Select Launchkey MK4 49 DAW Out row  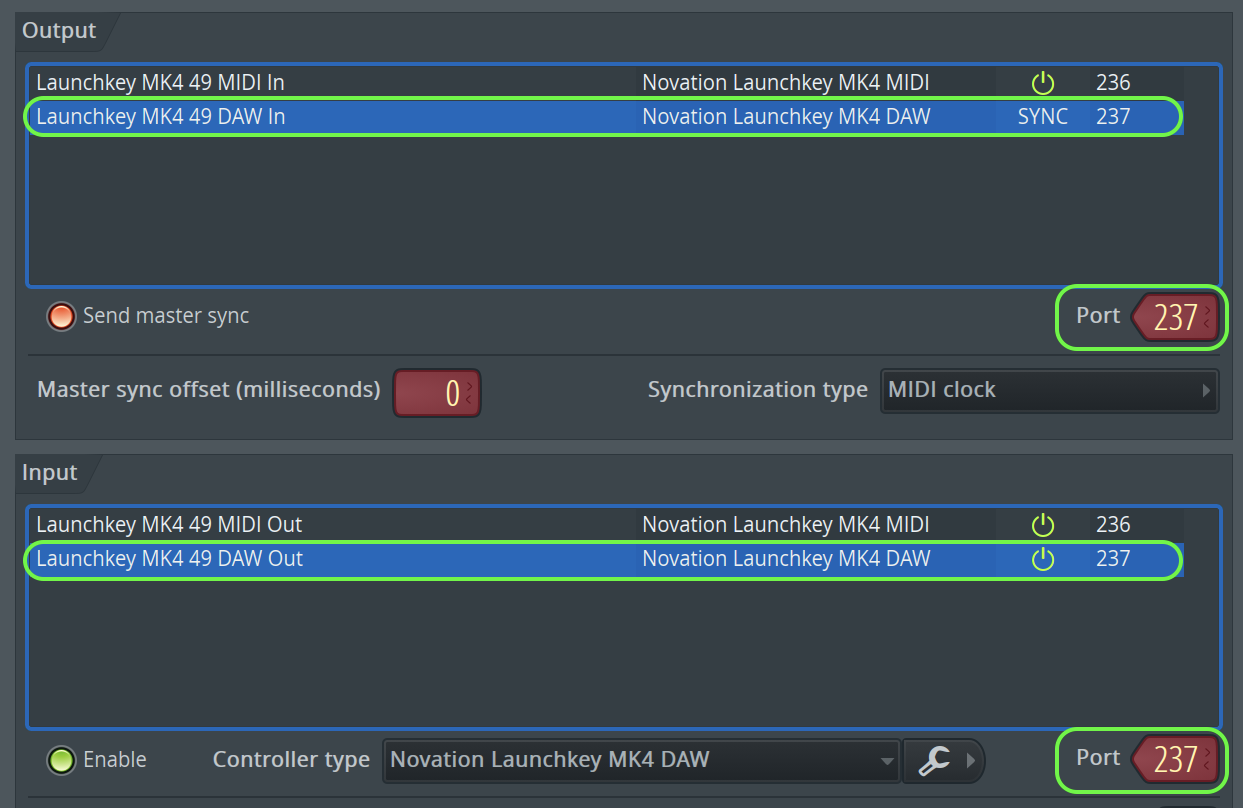[605, 558]
